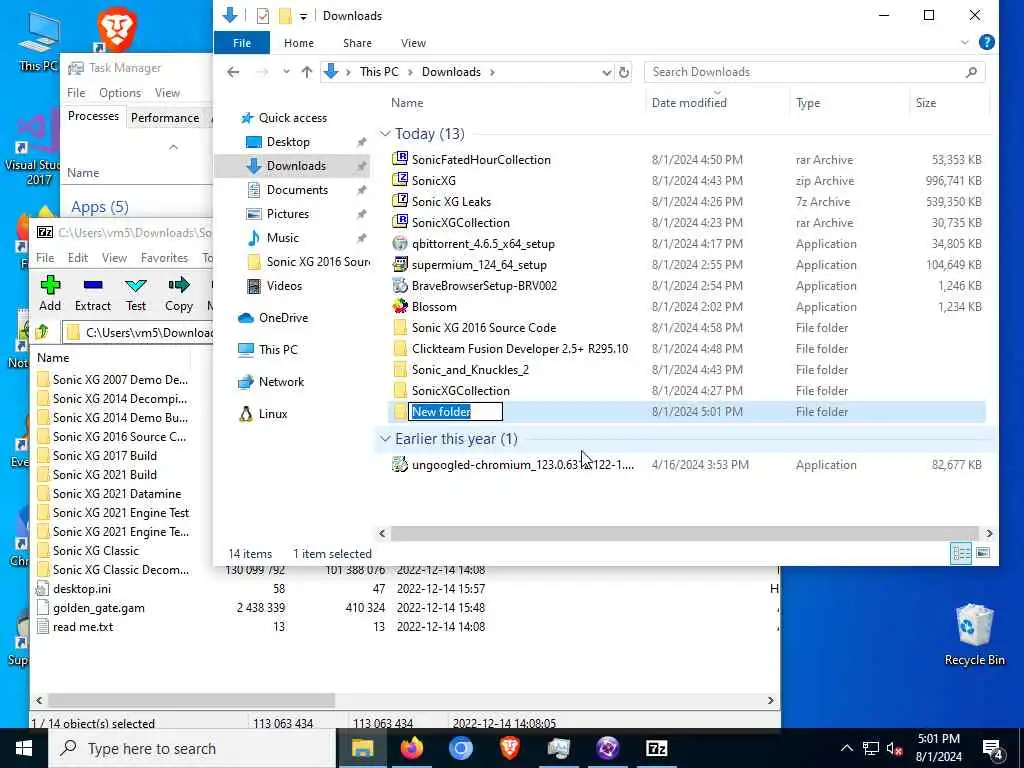Open the recent locations dropdown arrow
The image size is (1024, 768).
286,72
